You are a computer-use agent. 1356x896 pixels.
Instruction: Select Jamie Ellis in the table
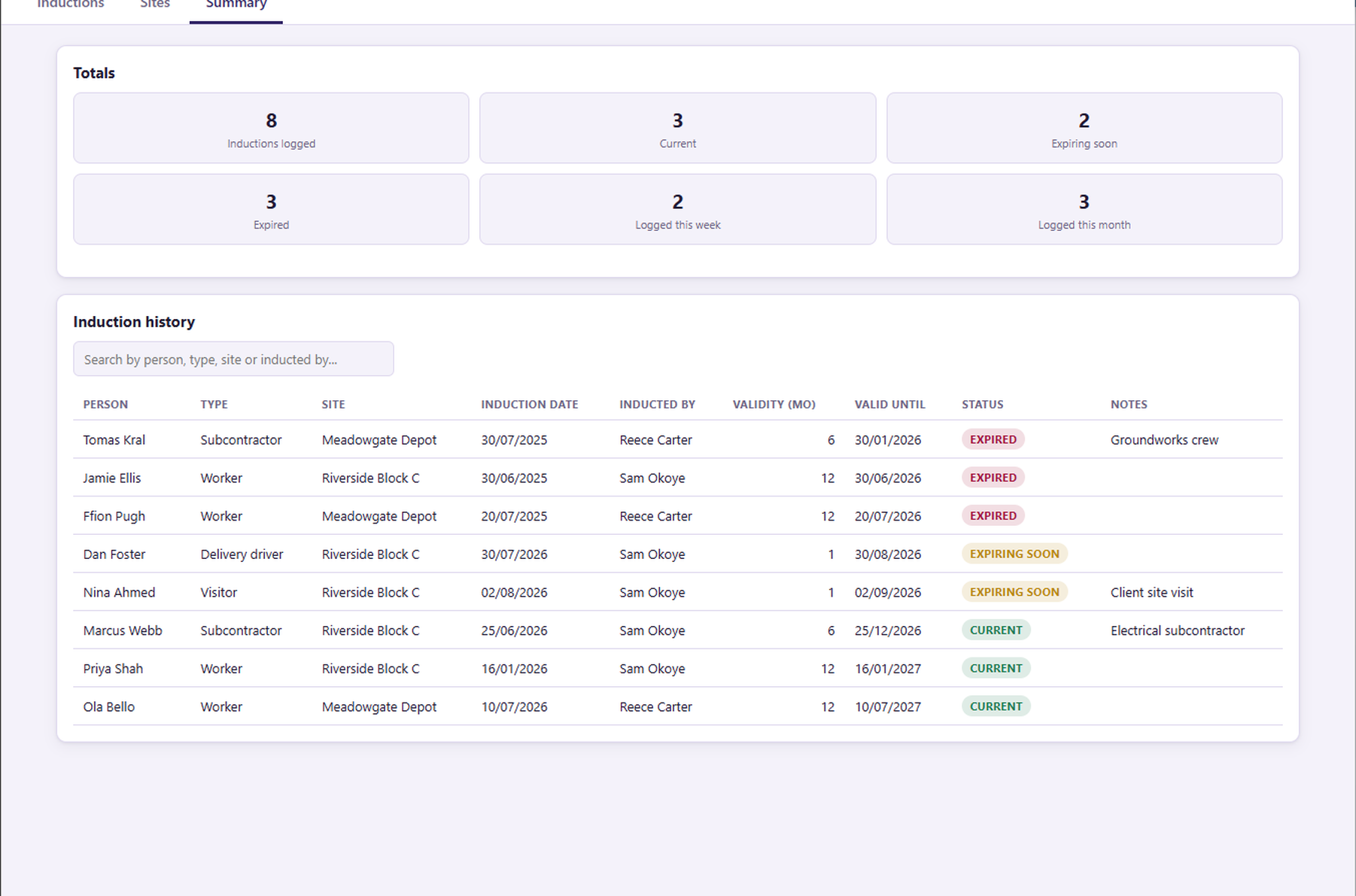[x=112, y=478]
